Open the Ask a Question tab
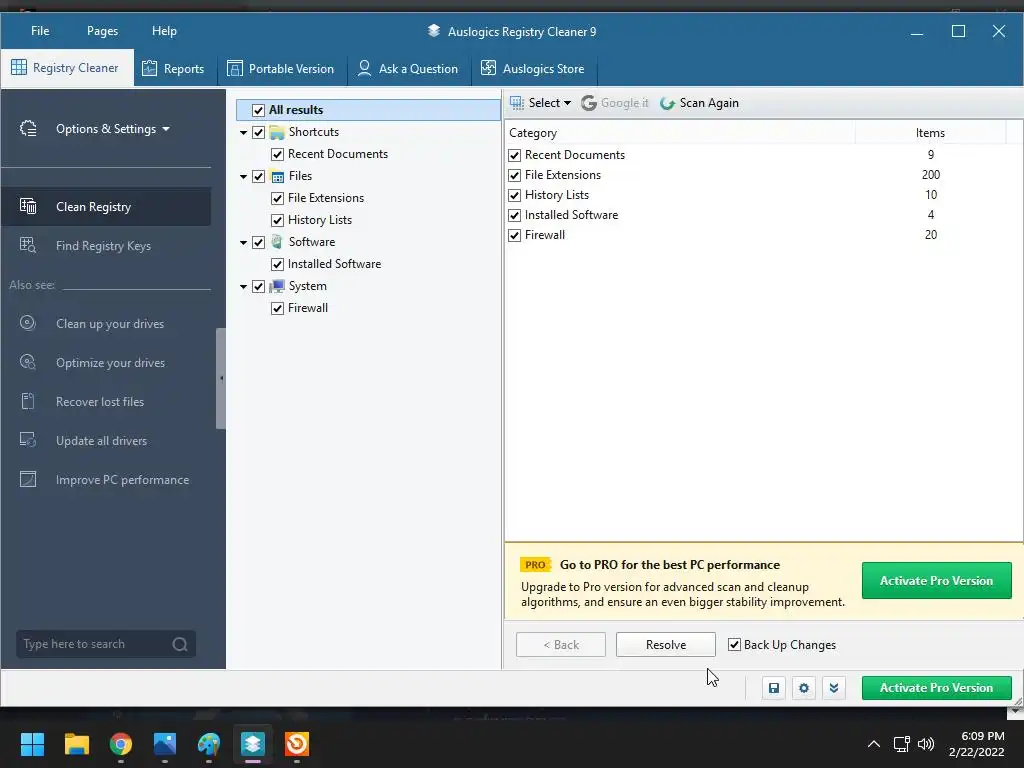1024x768 pixels. coord(408,69)
